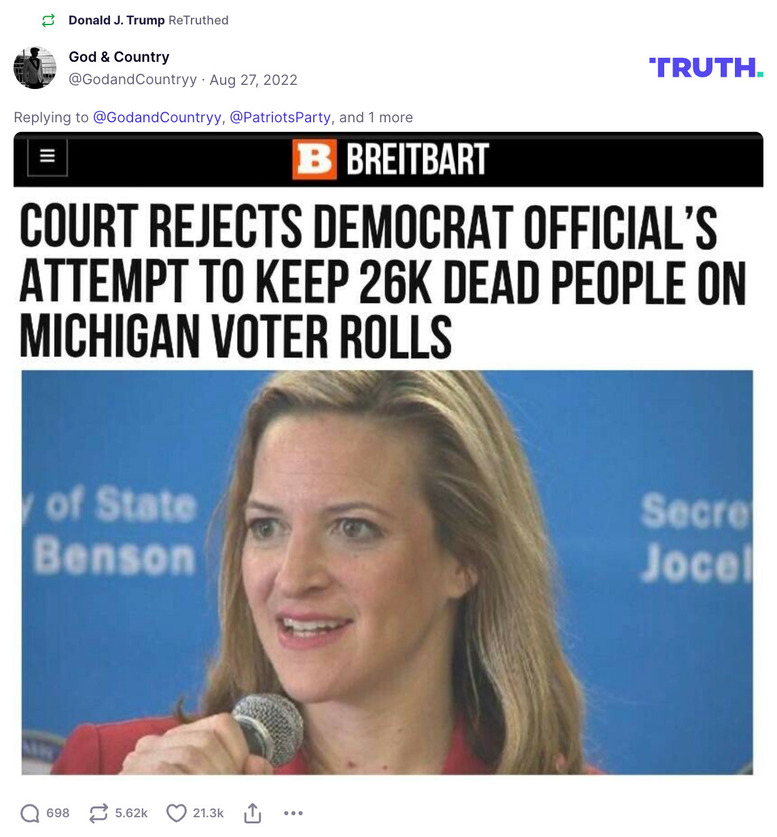The image size is (777, 837).
Task: Open the Aug 27, 2022 post timestamp
Action: [253, 80]
